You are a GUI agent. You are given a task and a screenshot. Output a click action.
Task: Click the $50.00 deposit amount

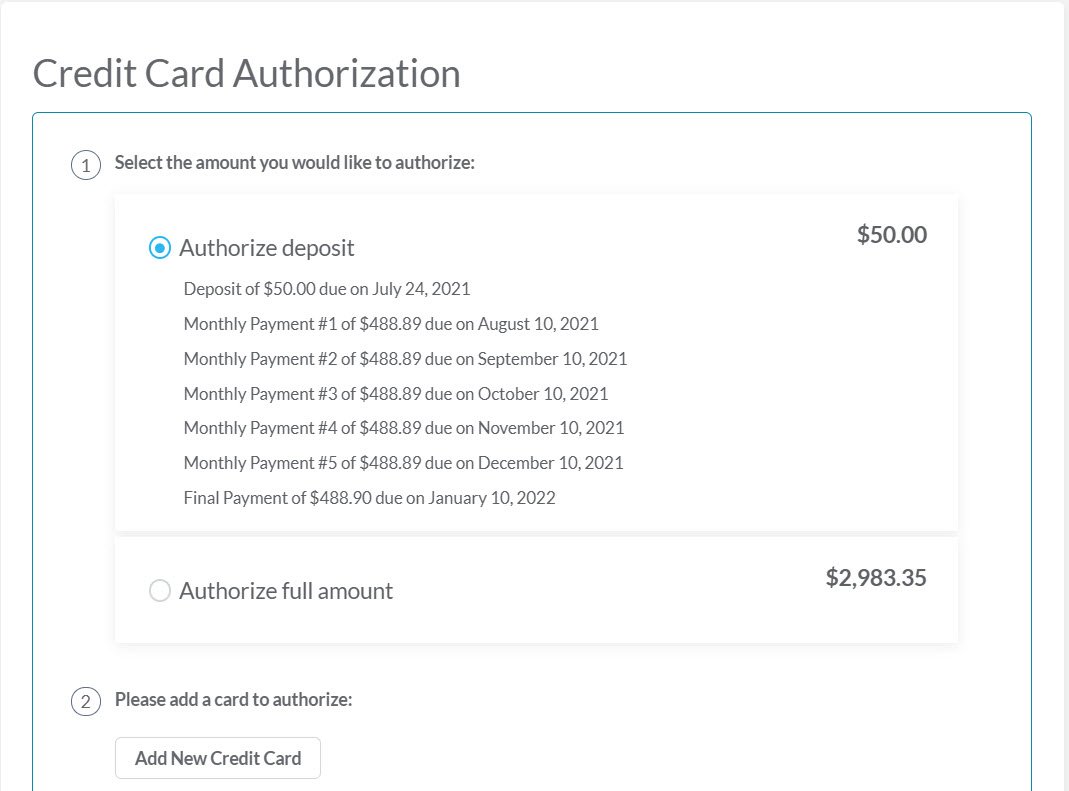click(891, 235)
